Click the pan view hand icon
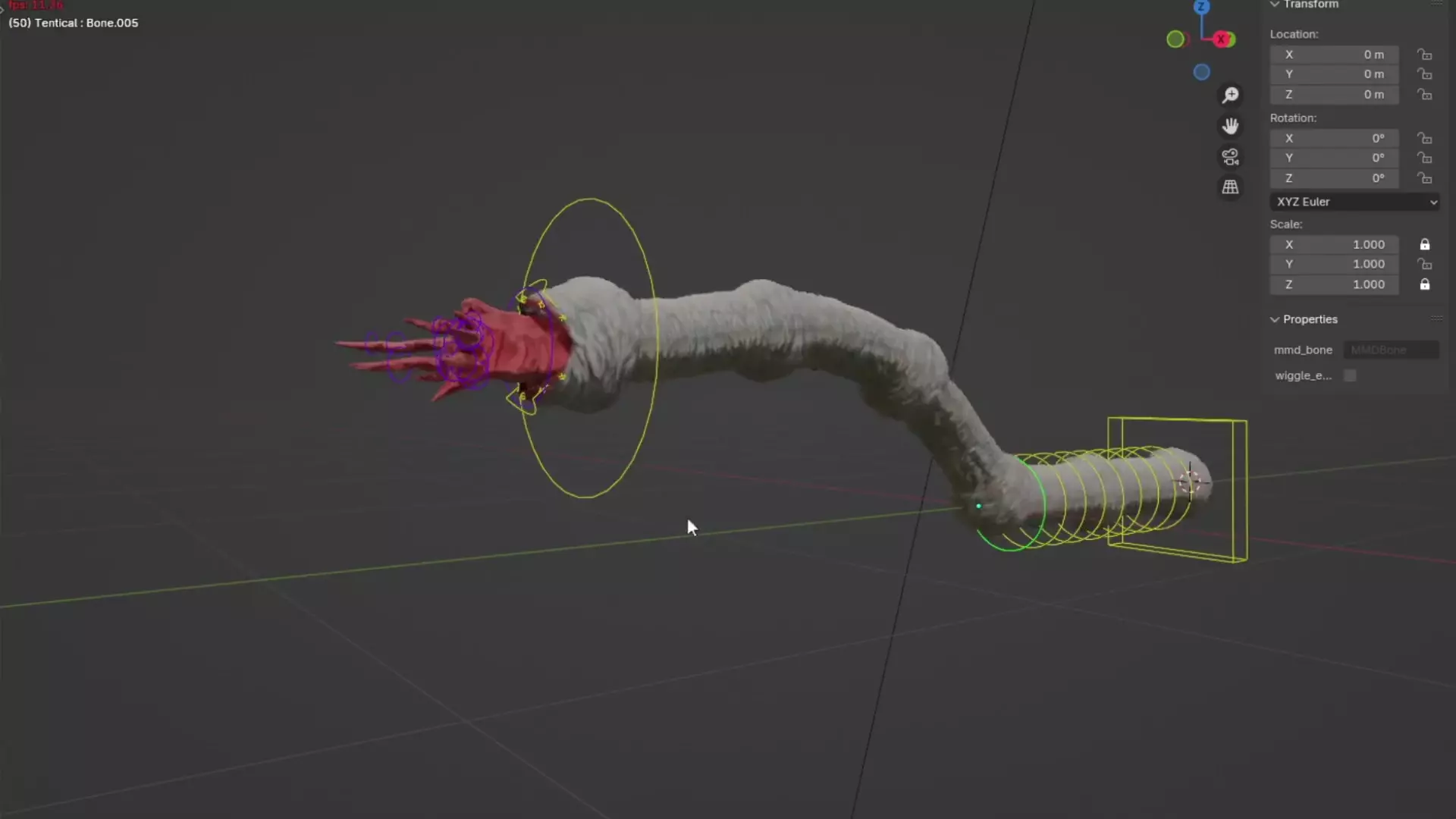This screenshot has width=1456, height=819. pos(1230,126)
